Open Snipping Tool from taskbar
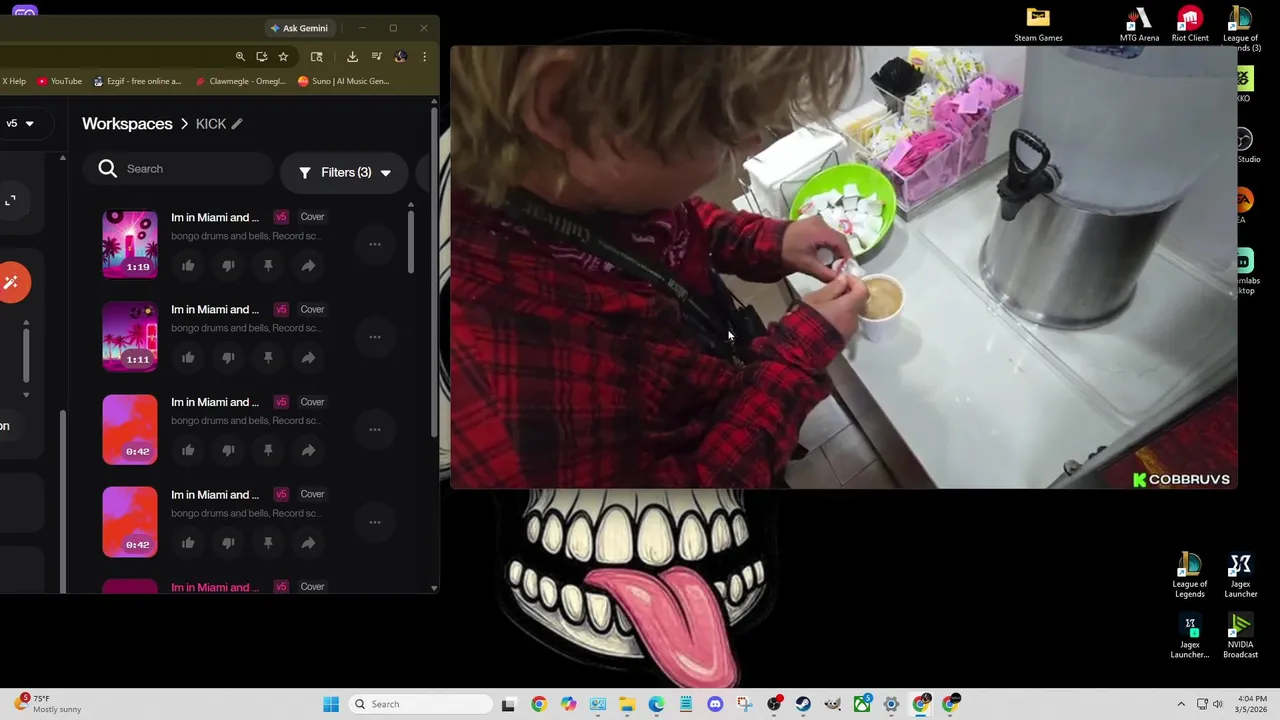Image resolution: width=1280 pixels, height=720 pixels. click(x=745, y=704)
